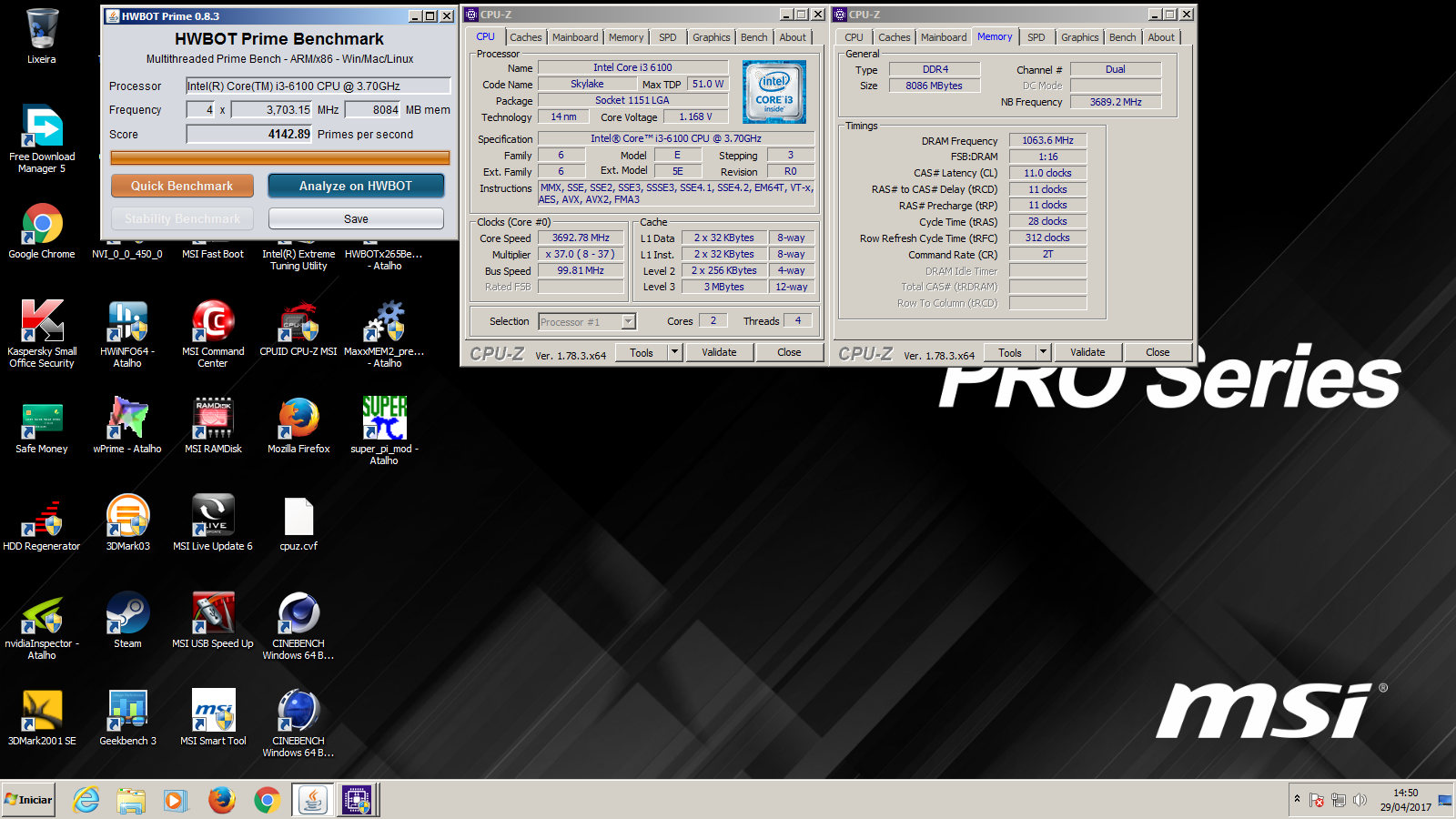Open MSI USB Speed Up icon
Screen dimensions: 1456x819
(x=213, y=621)
